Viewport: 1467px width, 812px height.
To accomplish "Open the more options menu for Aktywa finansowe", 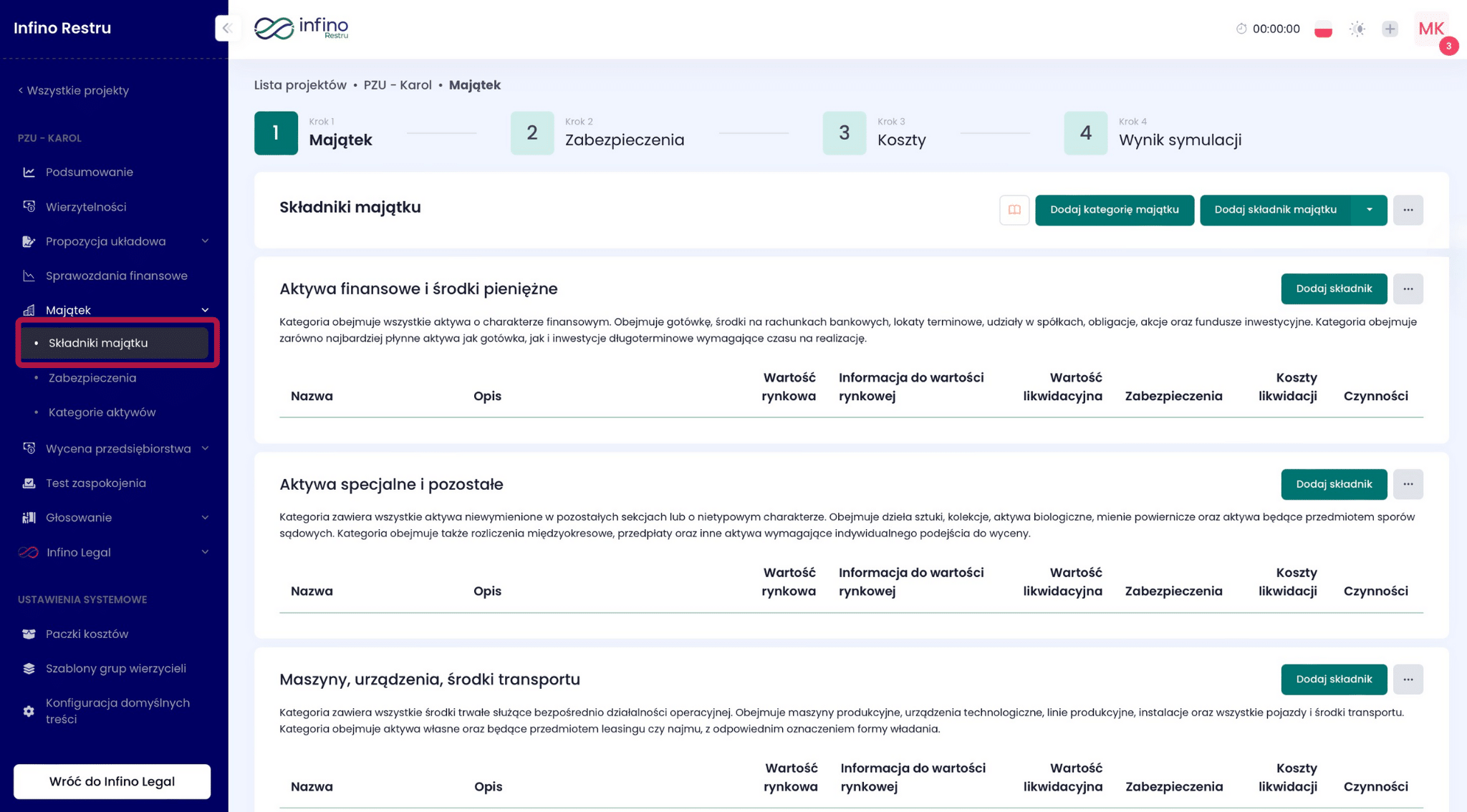I will (1408, 289).
